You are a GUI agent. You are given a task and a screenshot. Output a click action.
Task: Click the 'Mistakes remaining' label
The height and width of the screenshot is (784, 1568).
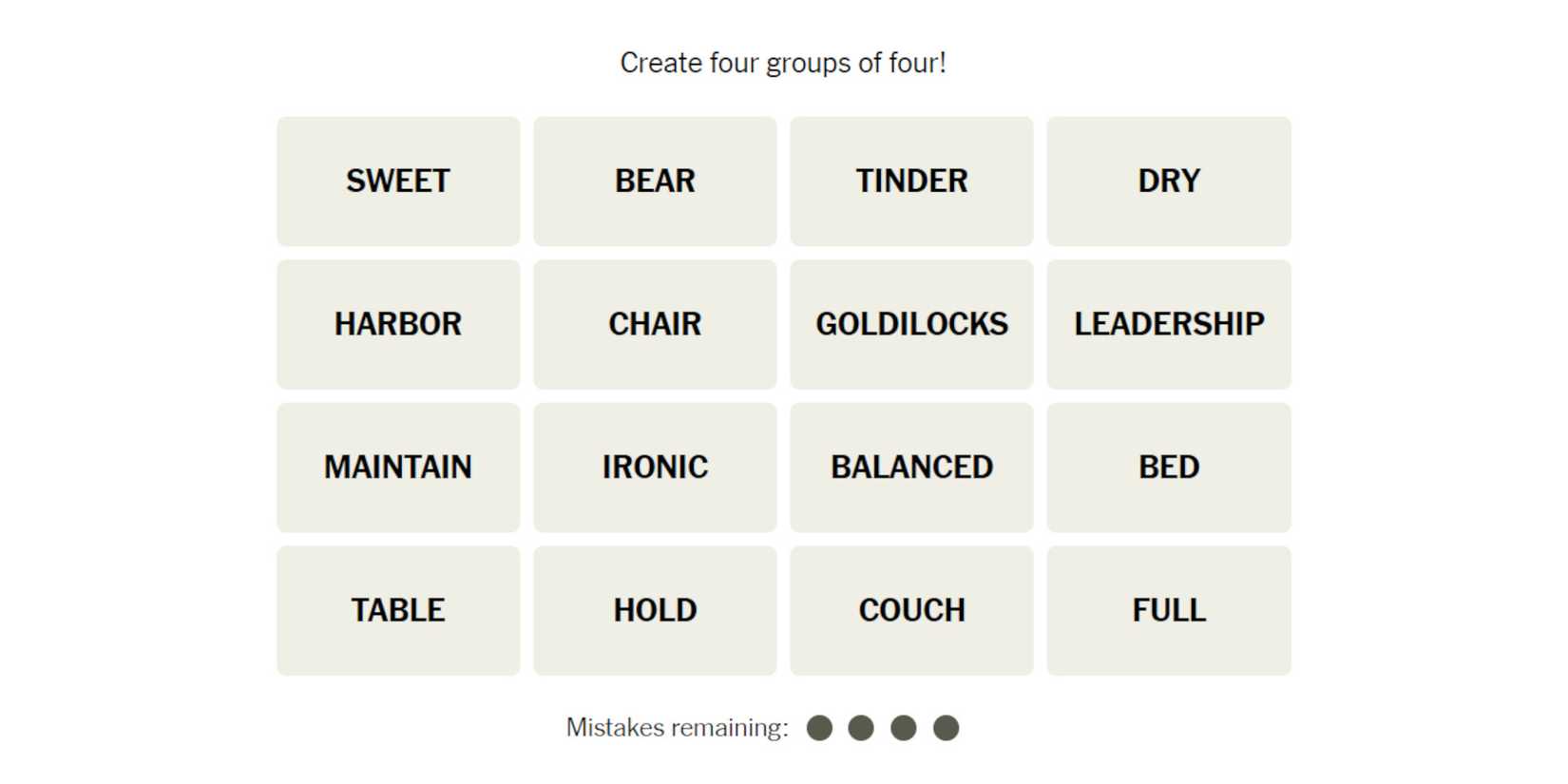[x=677, y=728]
